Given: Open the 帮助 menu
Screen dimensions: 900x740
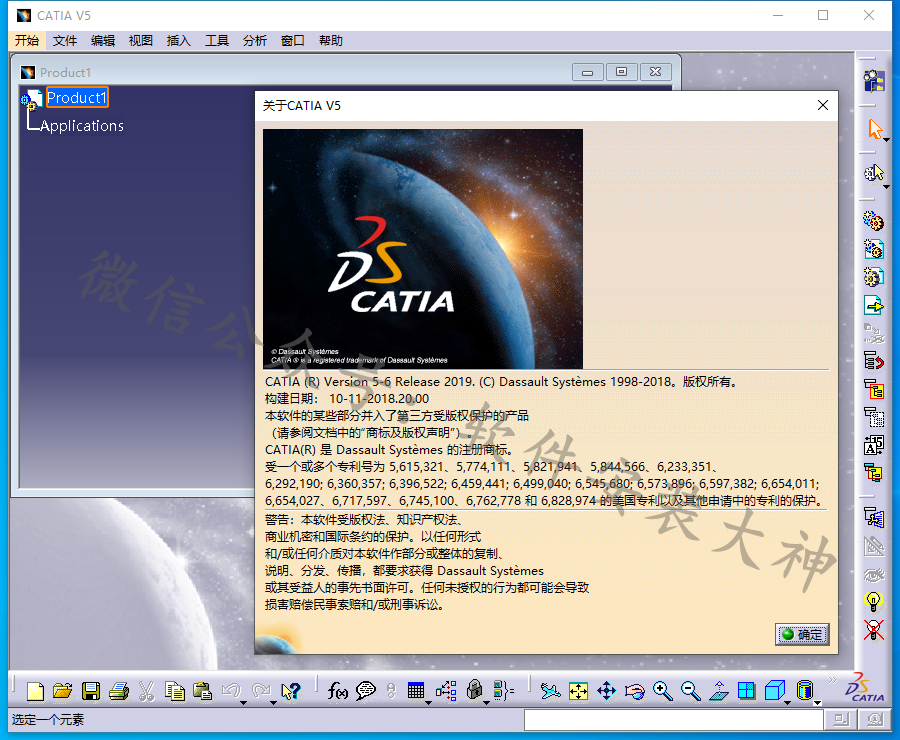Looking at the screenshot, I should coord(331,40).
